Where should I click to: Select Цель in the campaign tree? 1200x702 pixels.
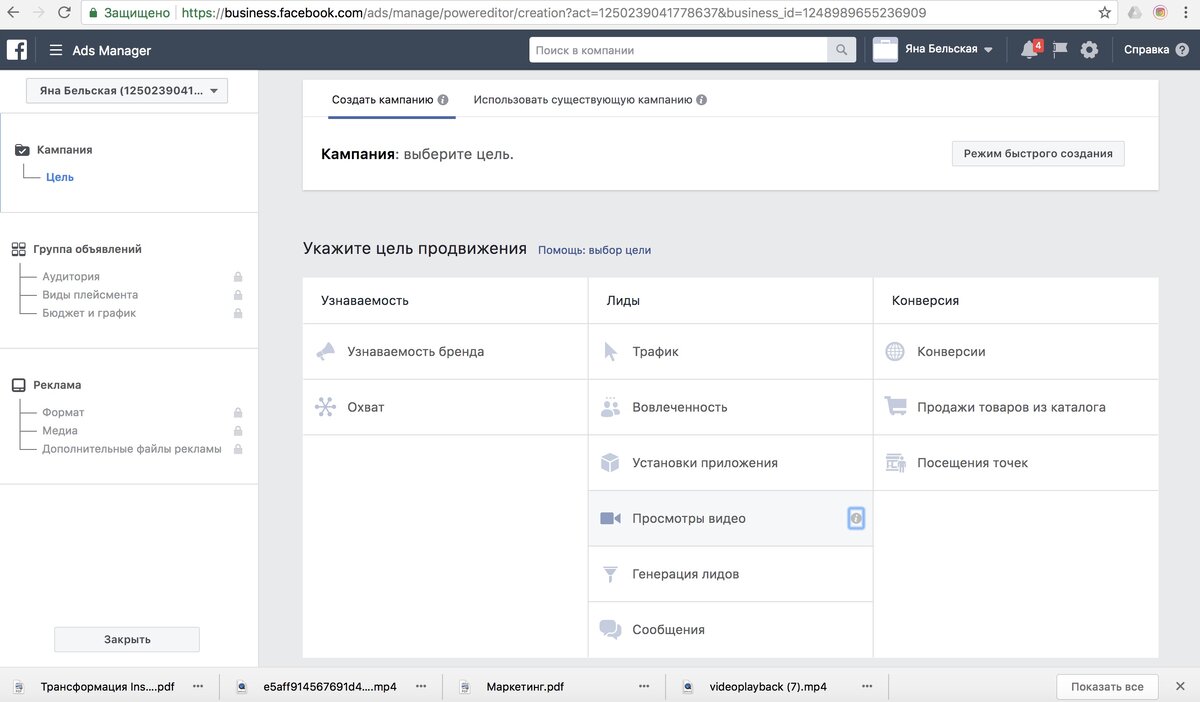[x=60, y=177]
